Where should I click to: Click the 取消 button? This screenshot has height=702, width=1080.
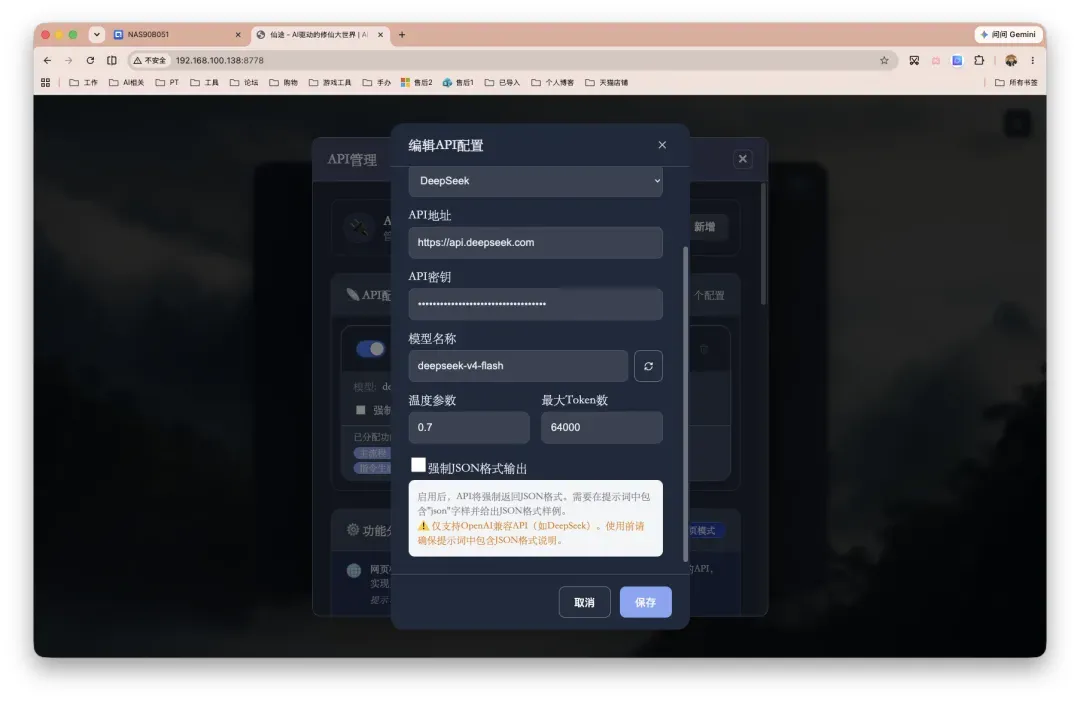tap(584, 602)
